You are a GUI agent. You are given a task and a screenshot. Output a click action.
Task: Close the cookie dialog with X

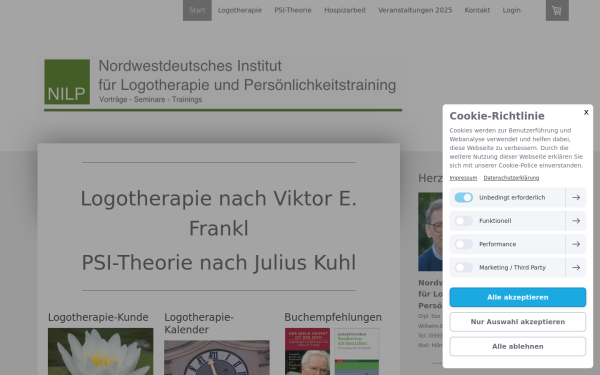tap(586, 112)
